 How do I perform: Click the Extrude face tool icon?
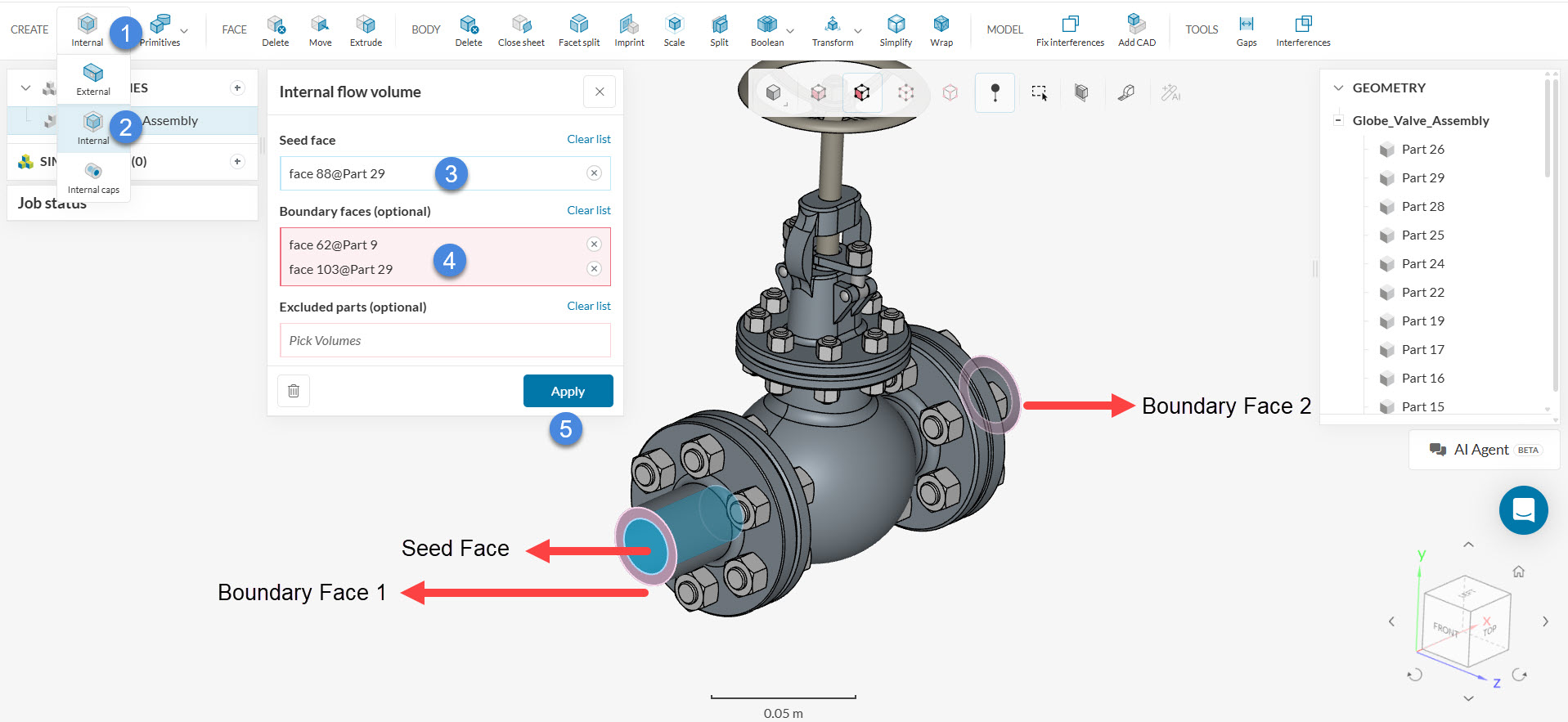[x=366, y=25]
